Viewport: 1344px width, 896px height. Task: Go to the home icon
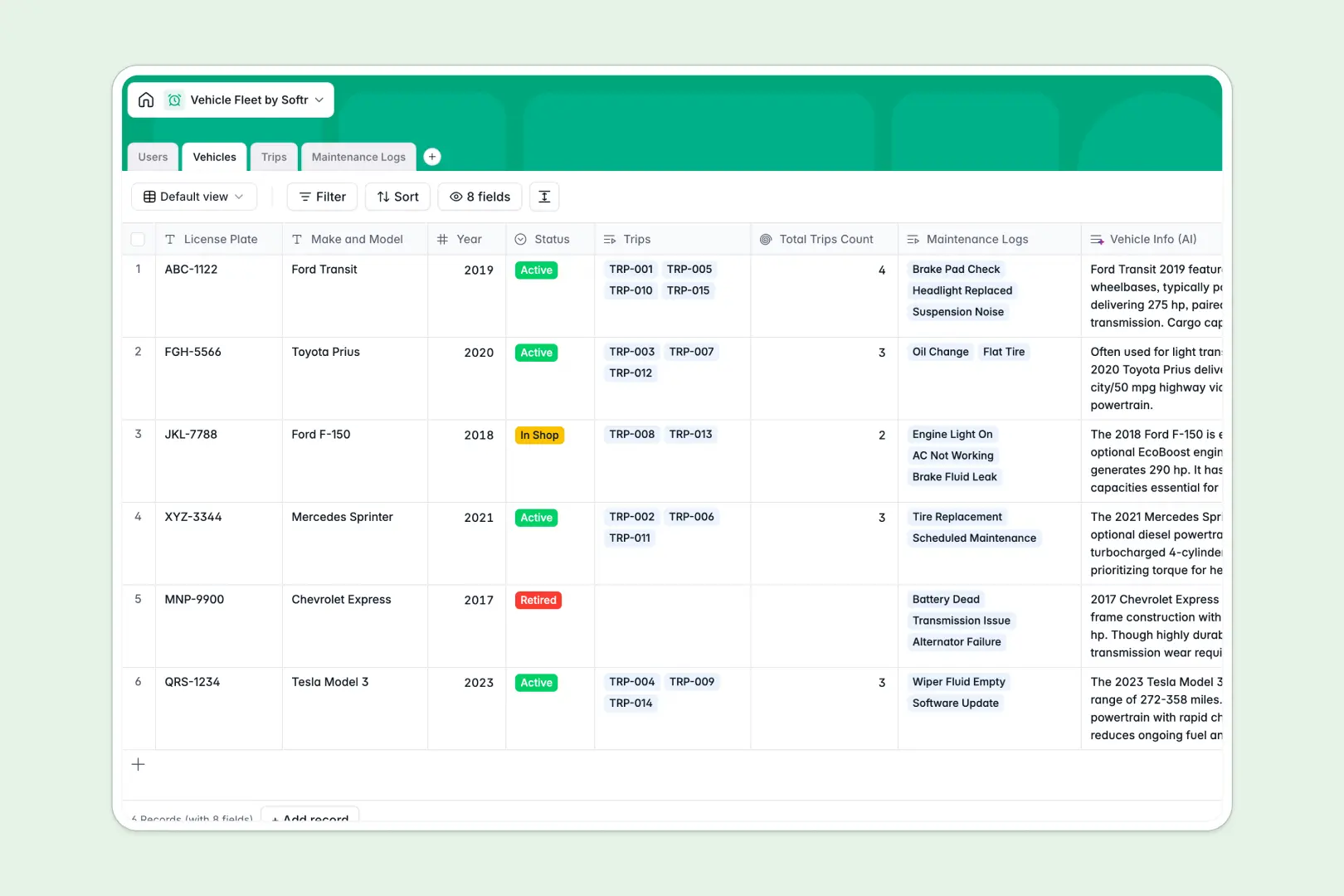pyautogui.click(x=146, y=100)
